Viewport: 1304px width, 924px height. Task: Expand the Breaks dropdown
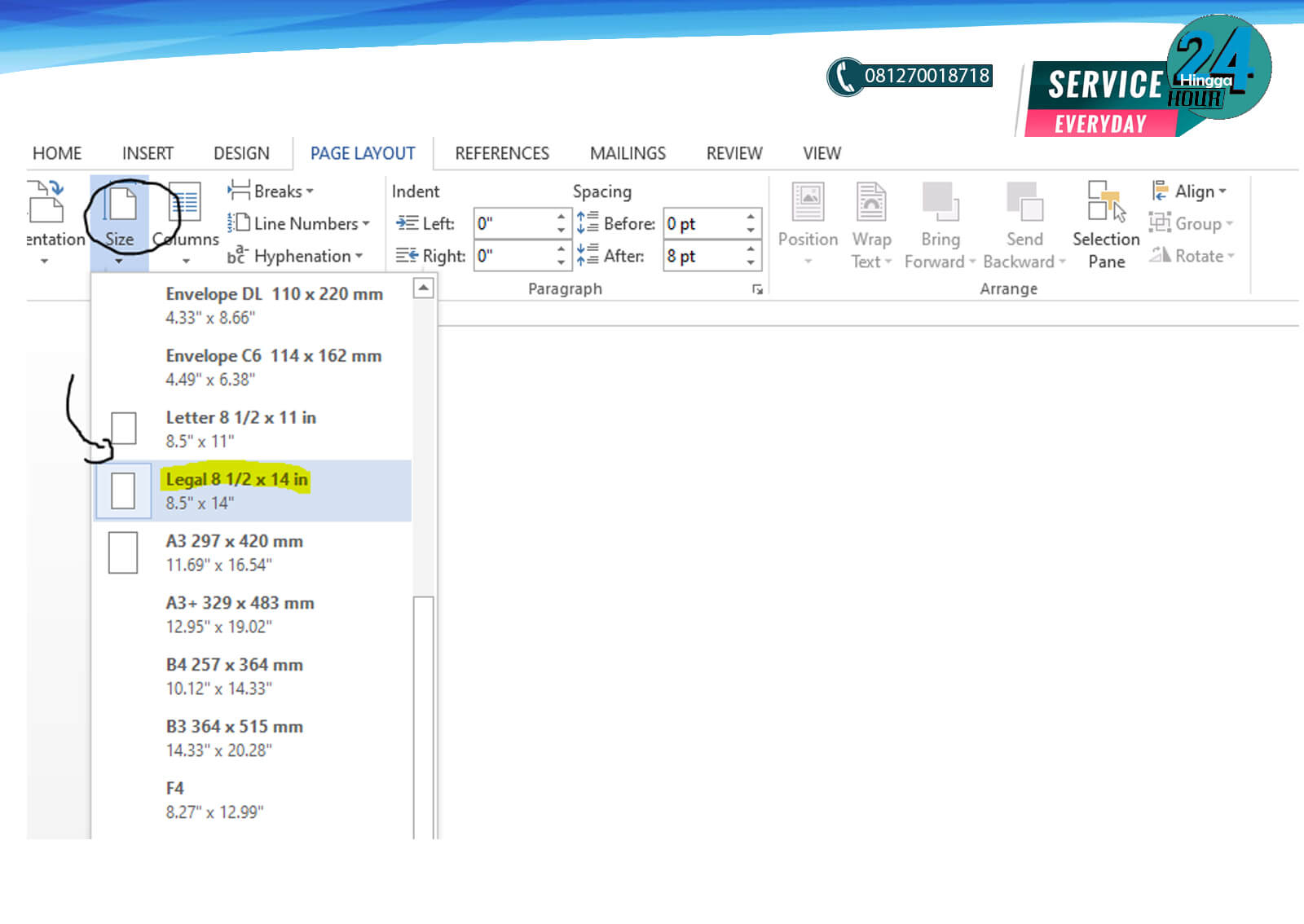(271, 191)
